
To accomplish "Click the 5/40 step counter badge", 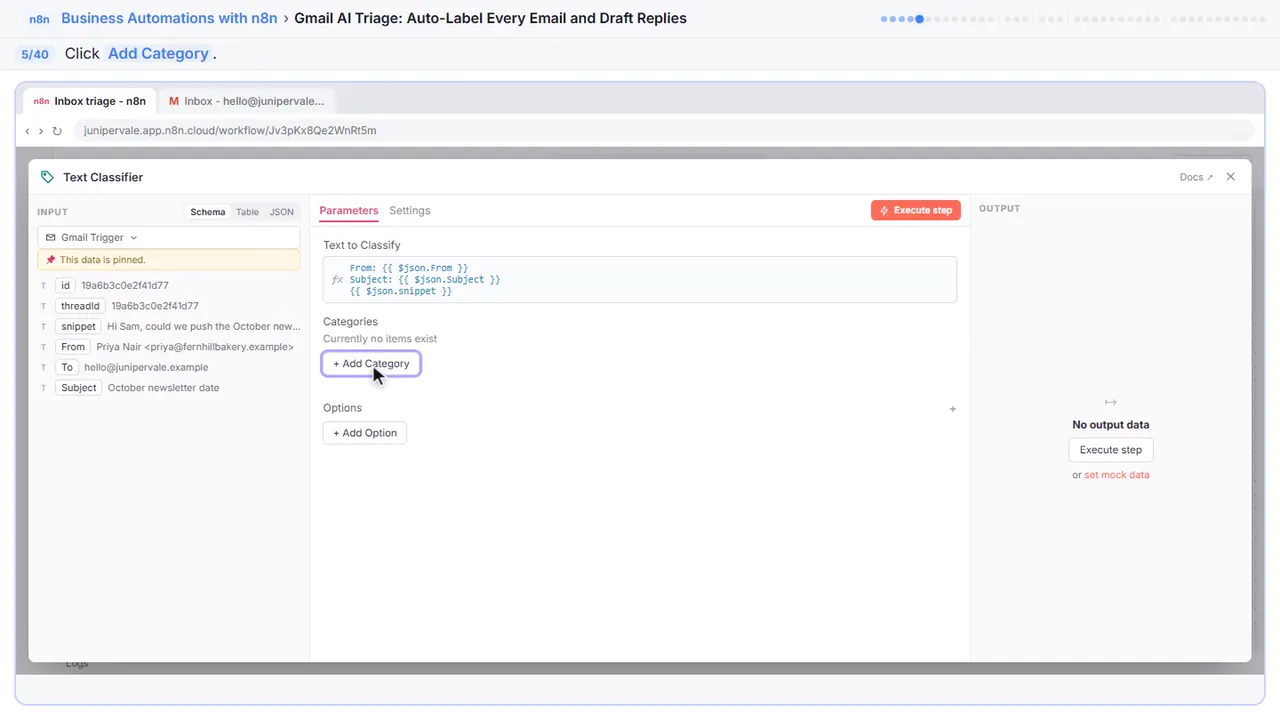I will [x=35, y=54].
